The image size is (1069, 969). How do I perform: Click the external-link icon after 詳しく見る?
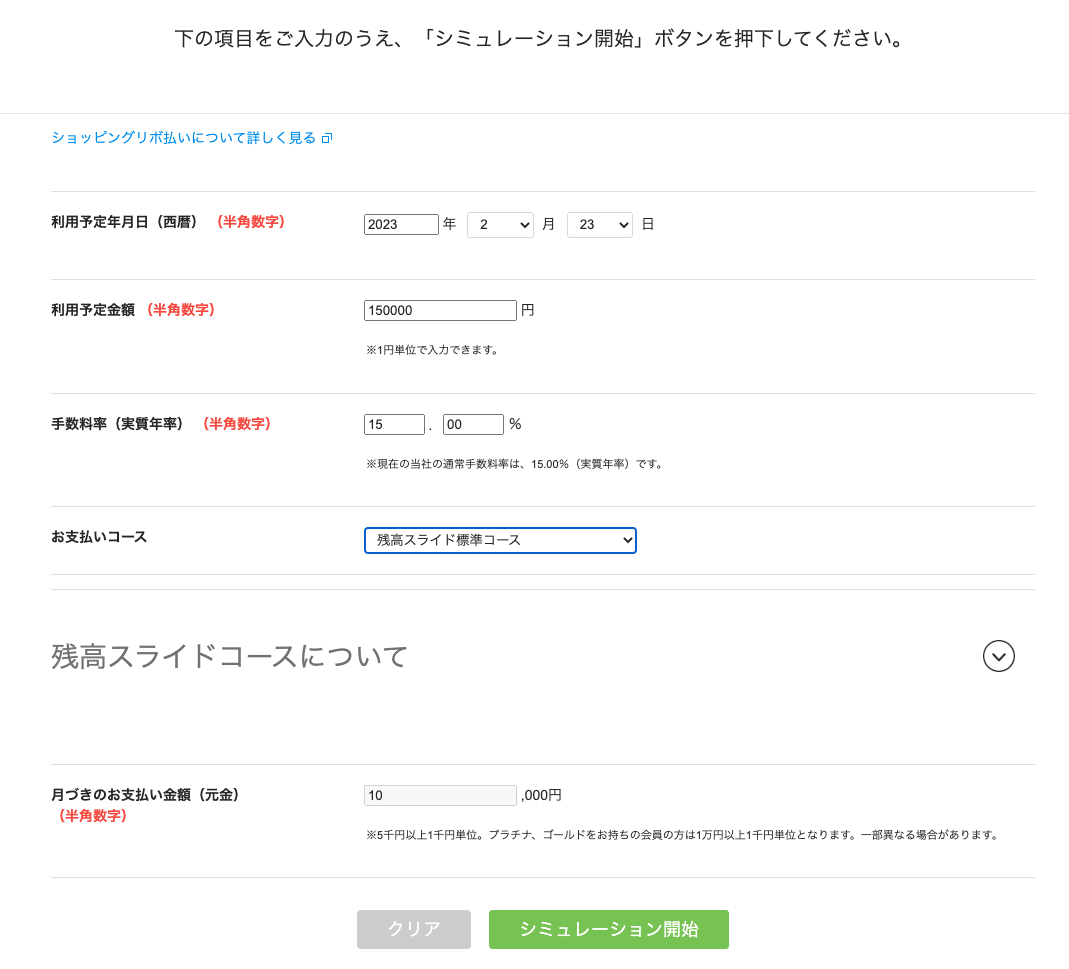click(327, 139)
